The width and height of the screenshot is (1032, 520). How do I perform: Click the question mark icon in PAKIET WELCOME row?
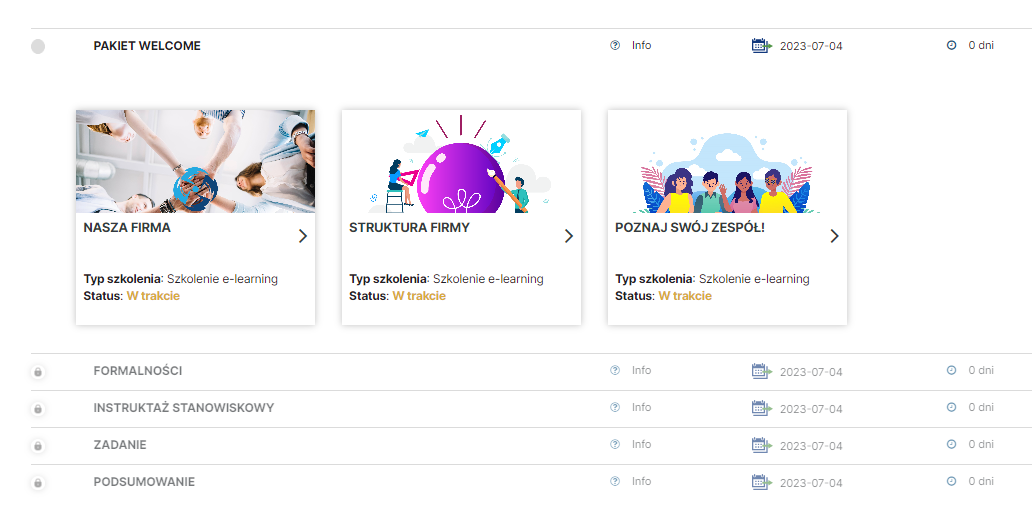click(615, 45)
